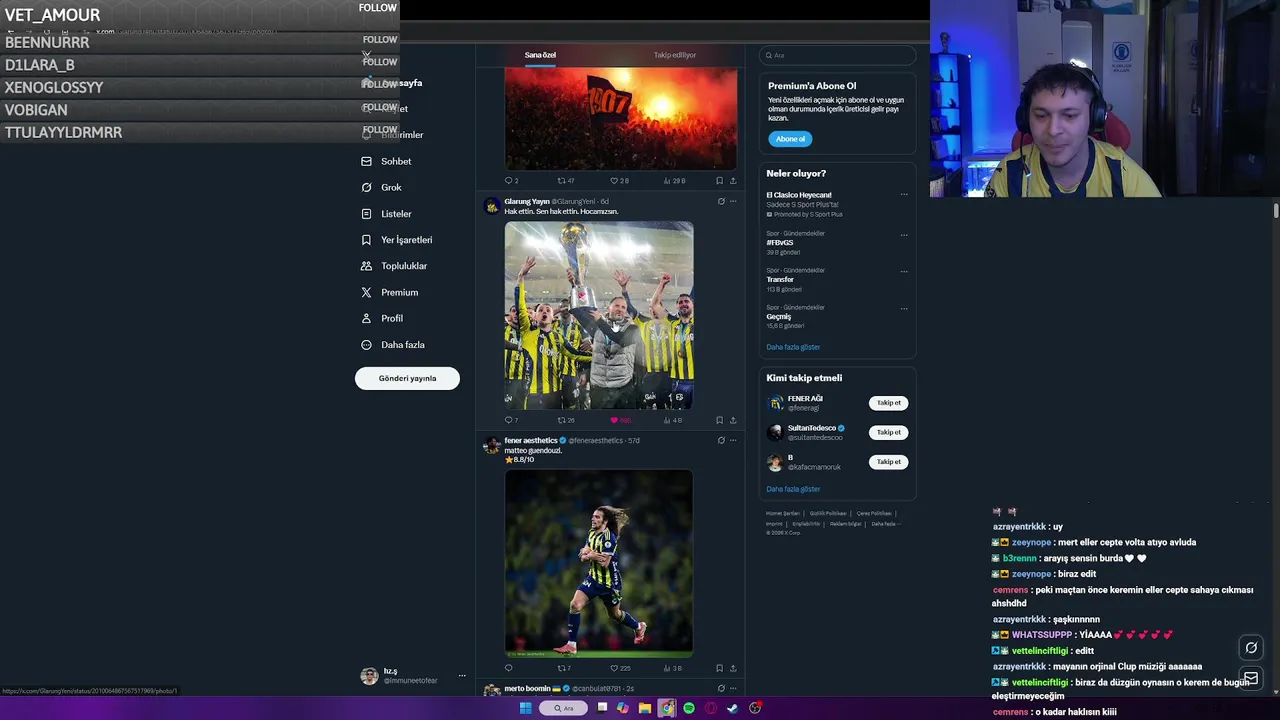Open the Yer İşaretleri menu item
Screen dimensions: 1280x720
pyautogui.click(x=407, y=240)
